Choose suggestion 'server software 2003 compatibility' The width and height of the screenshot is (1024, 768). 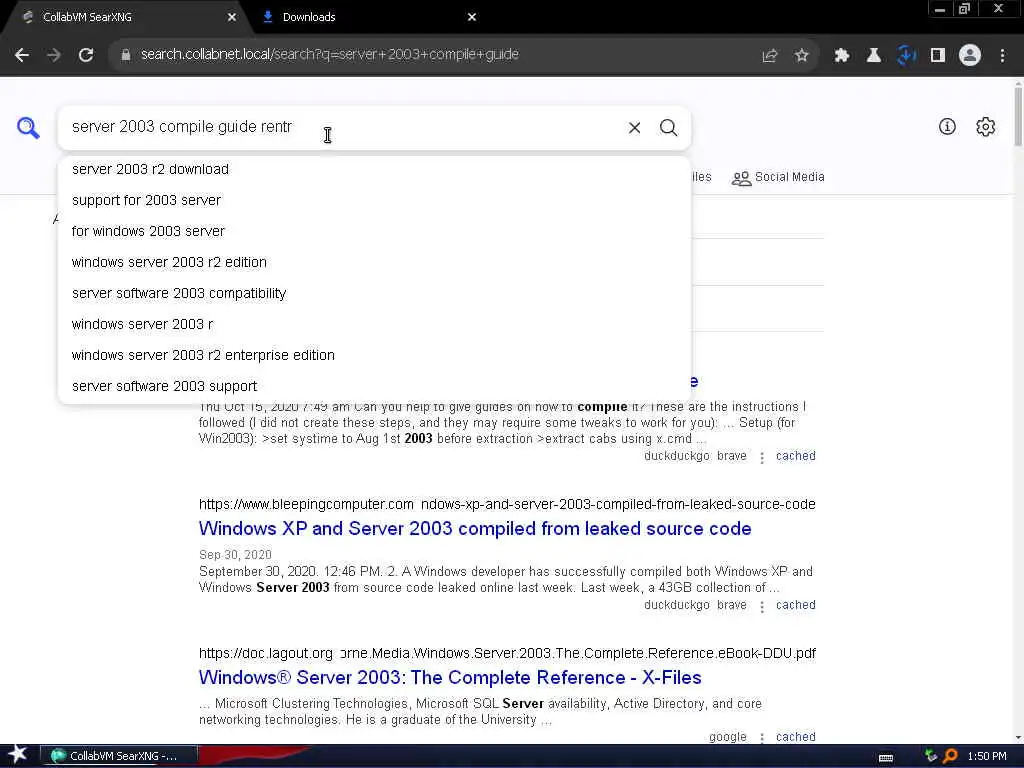click(374, 293)
